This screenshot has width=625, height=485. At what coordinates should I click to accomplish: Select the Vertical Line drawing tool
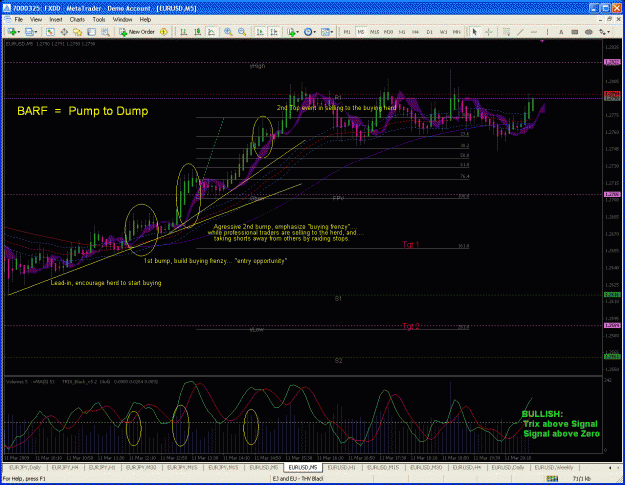tap(547, 32)
